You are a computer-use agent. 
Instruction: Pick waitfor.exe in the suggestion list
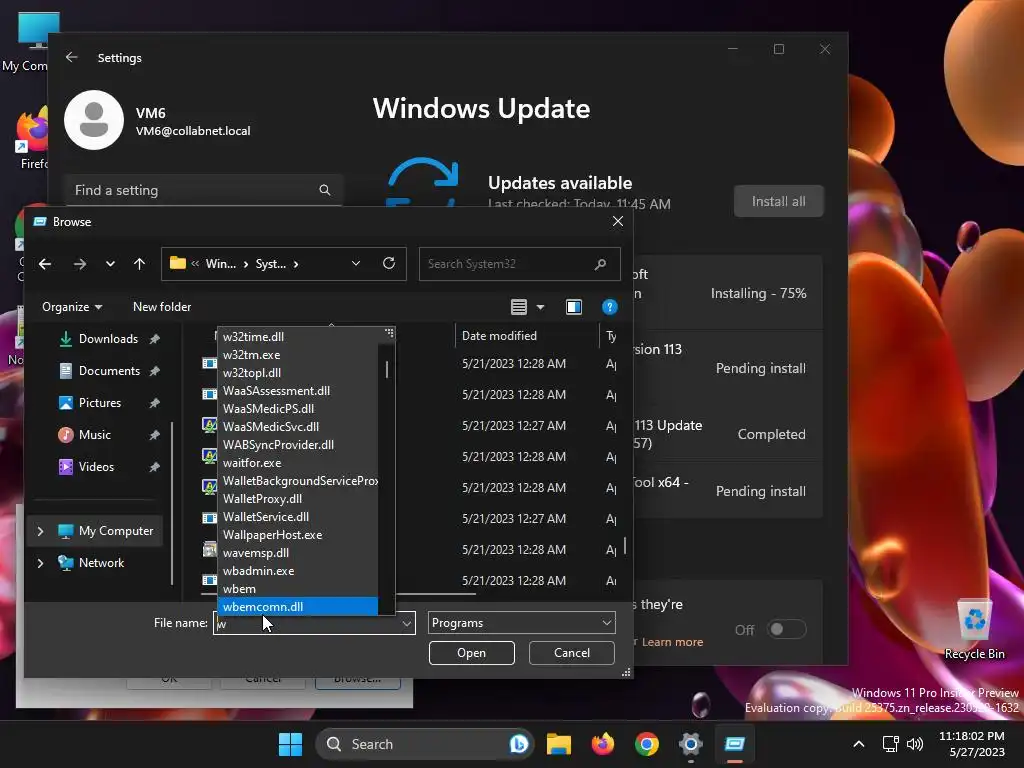coord(252,463)
